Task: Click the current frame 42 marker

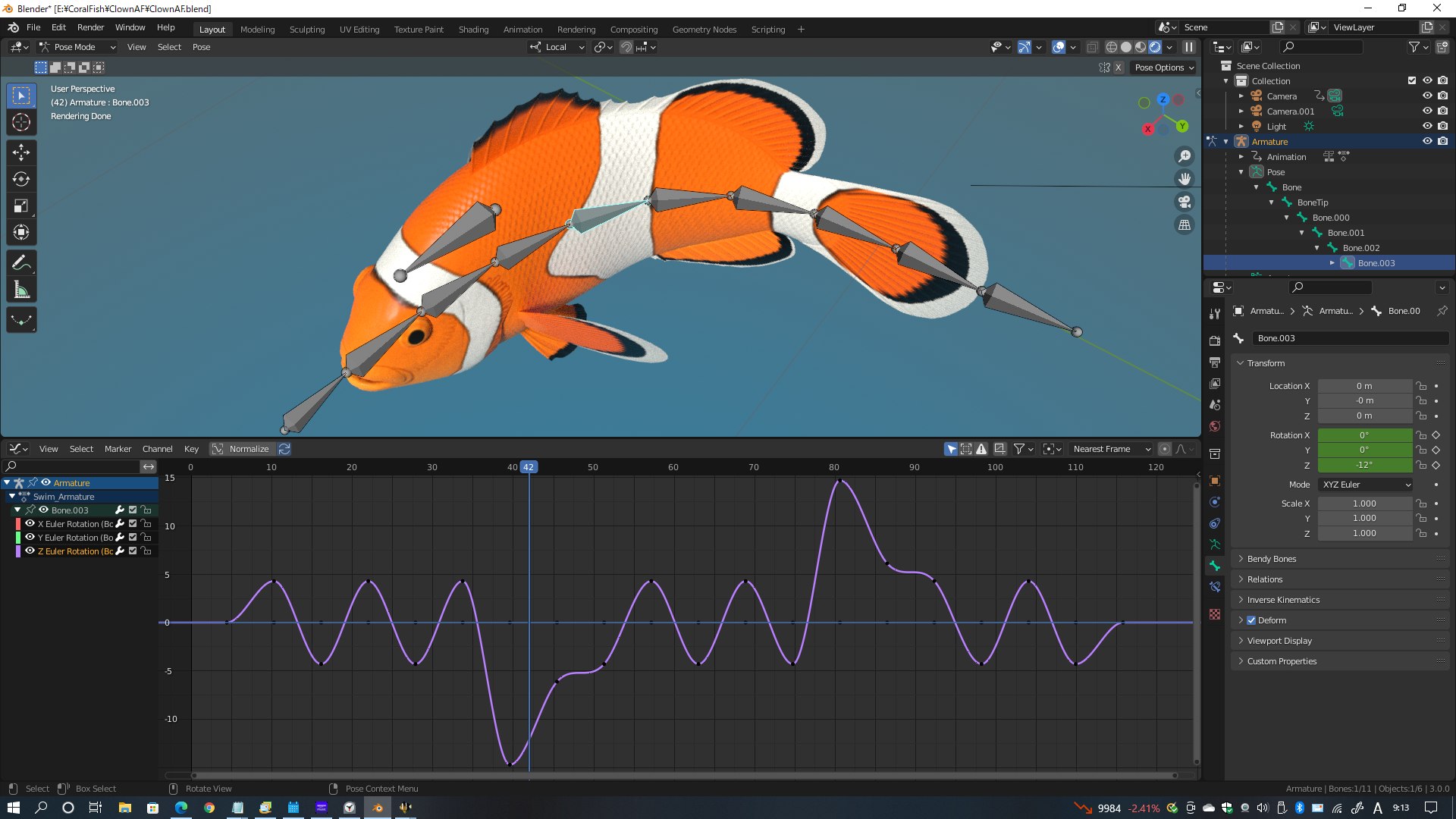Action: pos(529,467)
